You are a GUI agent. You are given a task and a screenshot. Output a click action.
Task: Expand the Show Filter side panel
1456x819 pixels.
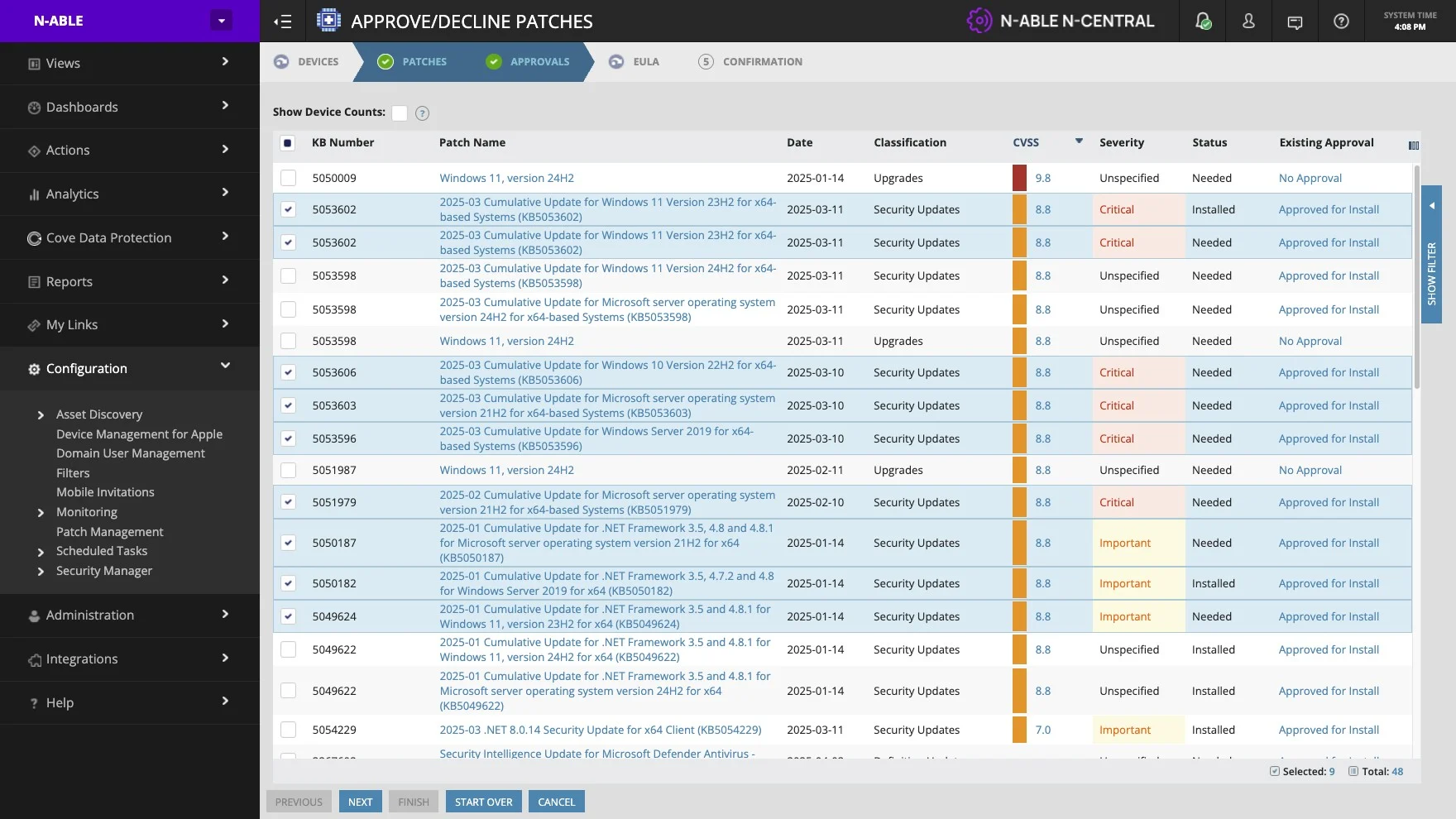tap(1431, 253)
